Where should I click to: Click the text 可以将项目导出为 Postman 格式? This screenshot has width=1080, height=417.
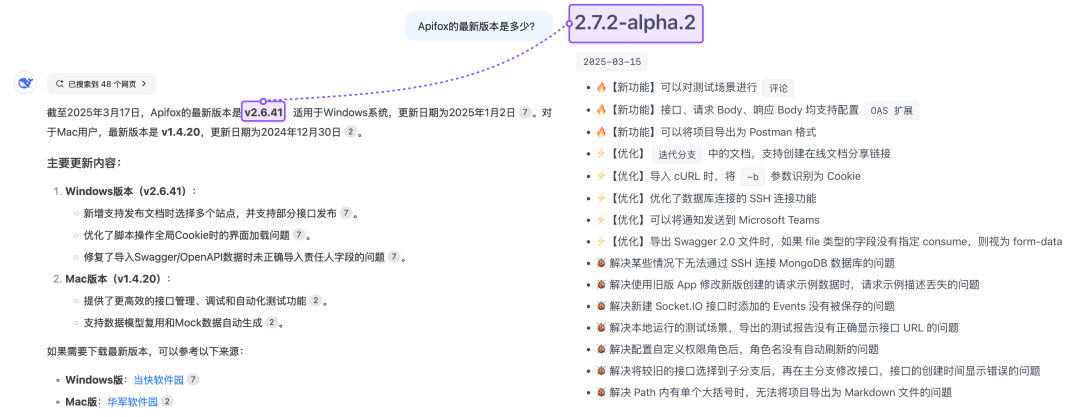(738, 132)
